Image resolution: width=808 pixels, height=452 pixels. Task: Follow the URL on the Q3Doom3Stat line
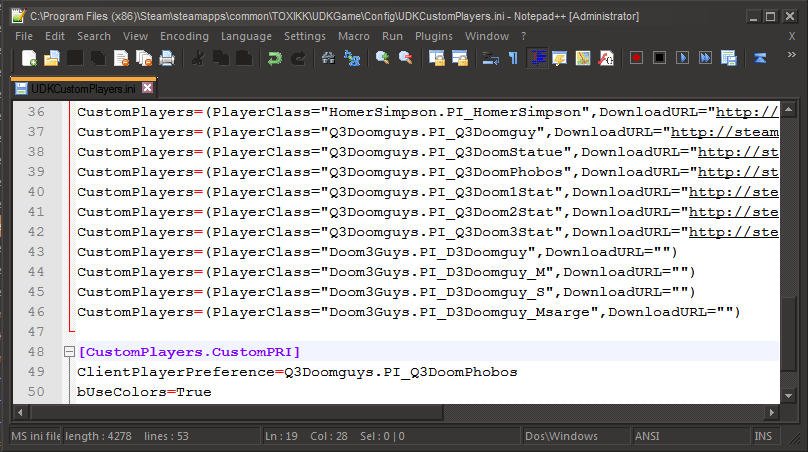734,232
